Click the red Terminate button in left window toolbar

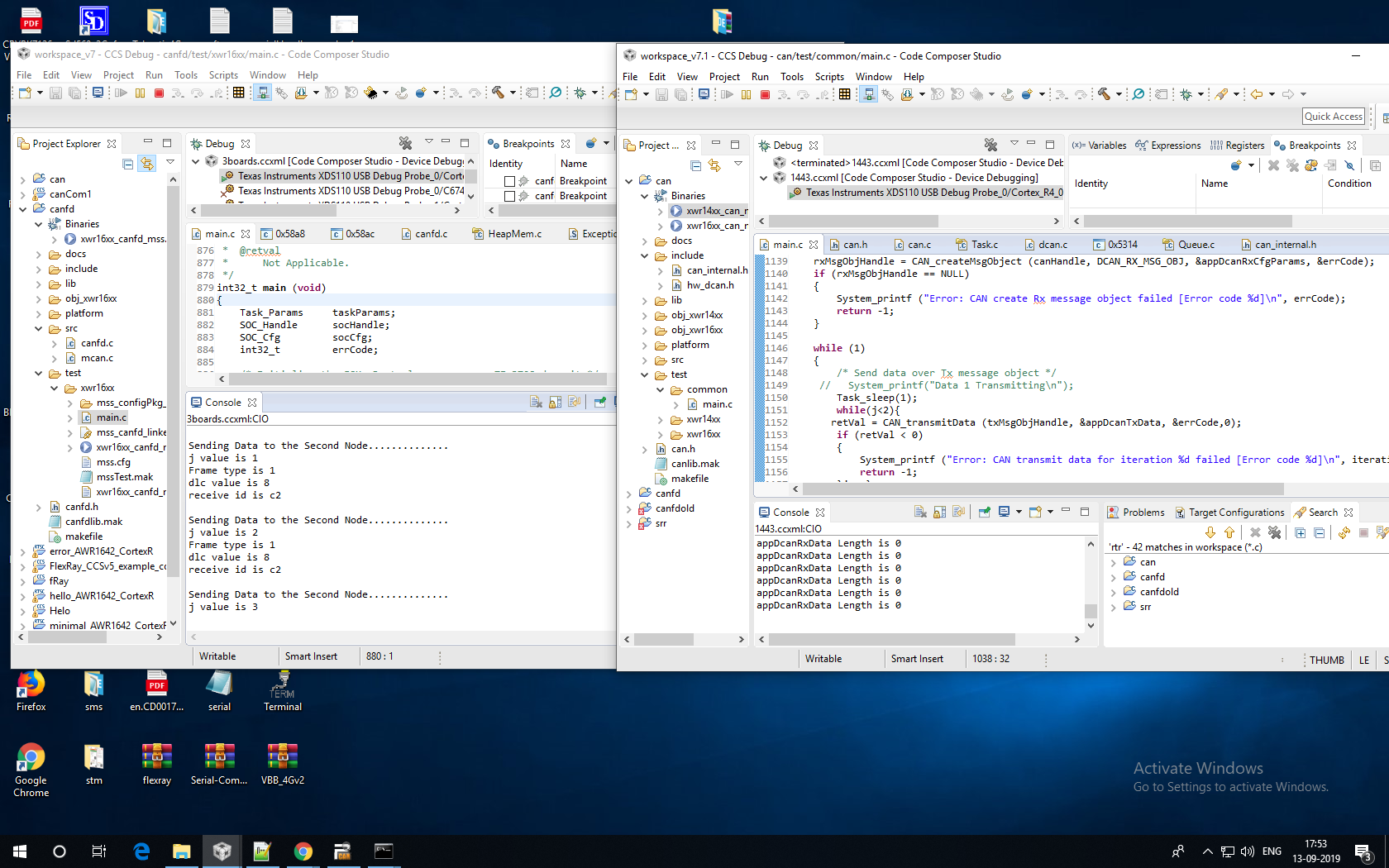coord(159,93)
